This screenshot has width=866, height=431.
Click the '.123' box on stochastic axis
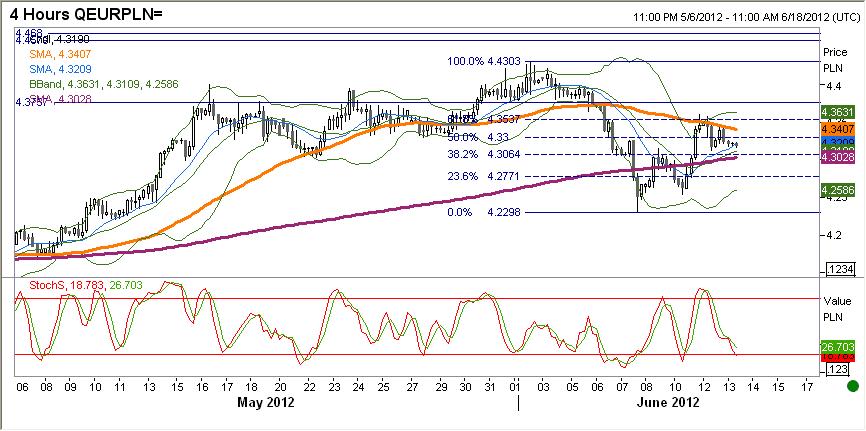pos(838,370)
